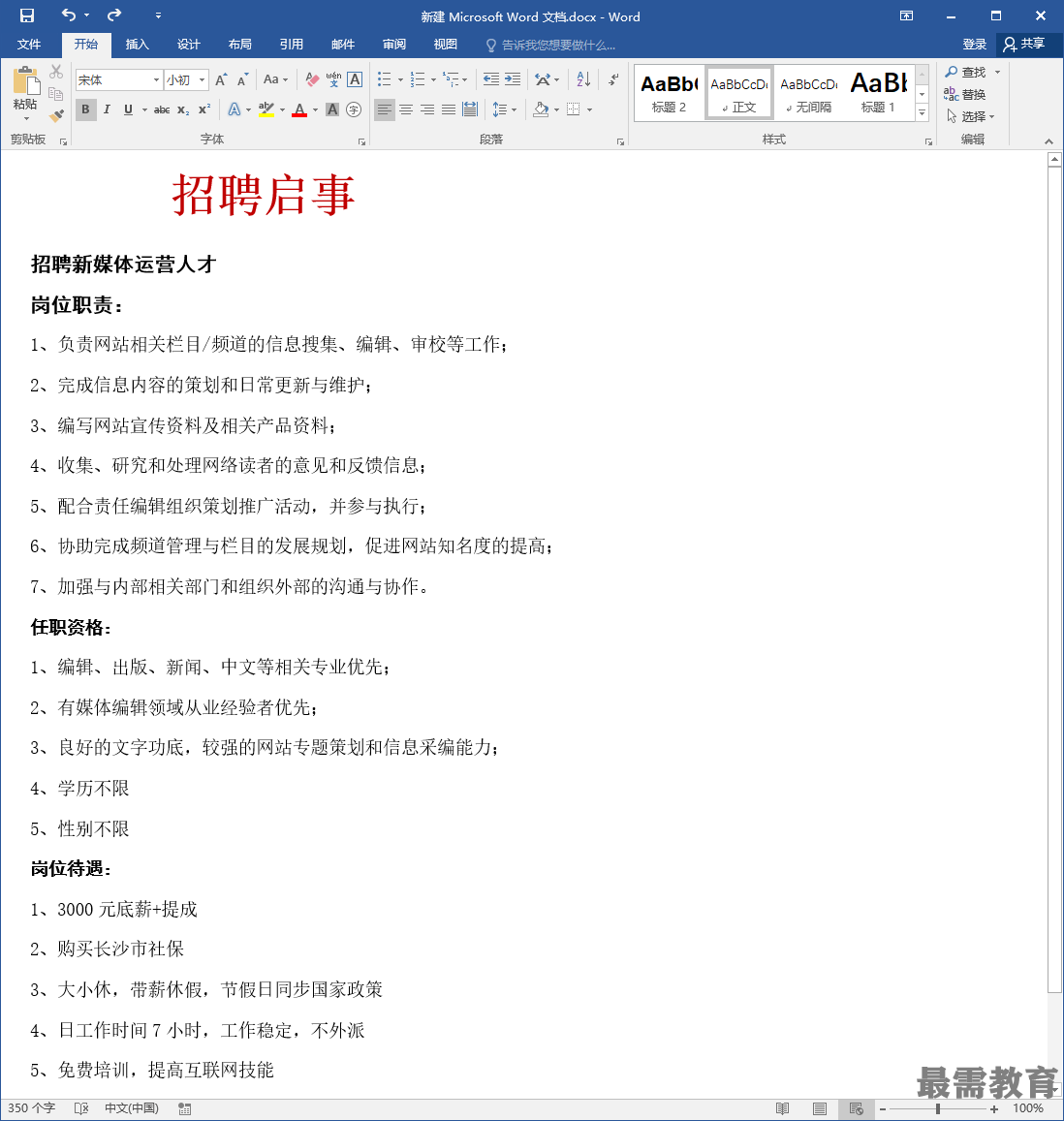Viewport: 1064px width, 1121px height.
Task: Open the Paste (粘贴) clipboard icon
Action: [x=26, y=82]
